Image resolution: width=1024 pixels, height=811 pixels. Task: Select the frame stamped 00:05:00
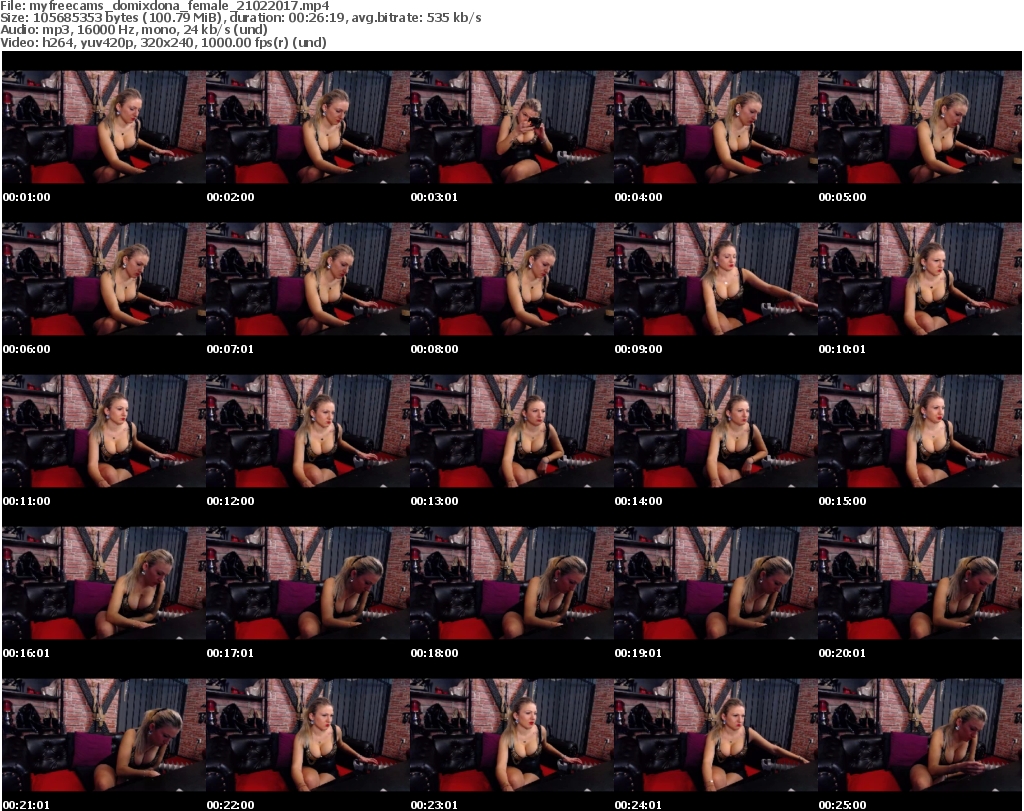click(920, 127)
